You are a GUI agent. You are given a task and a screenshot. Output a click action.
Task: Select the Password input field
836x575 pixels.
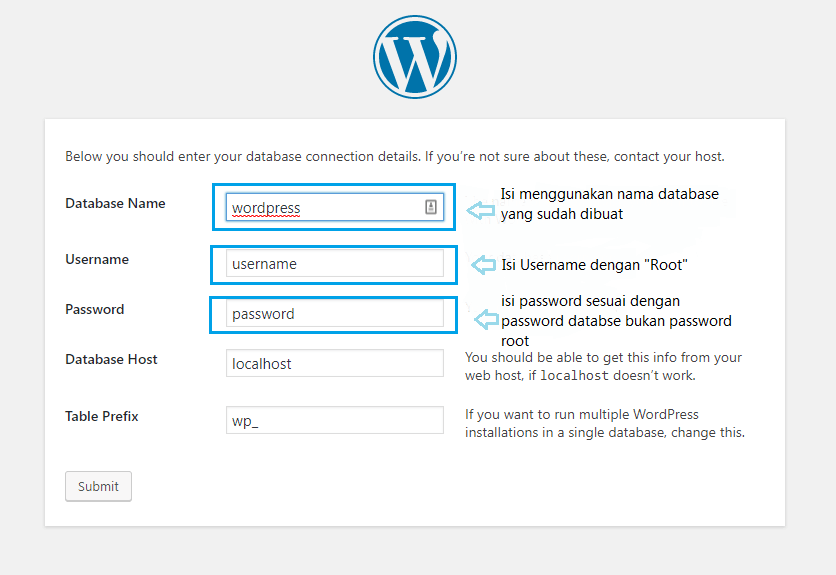point(334,314)
